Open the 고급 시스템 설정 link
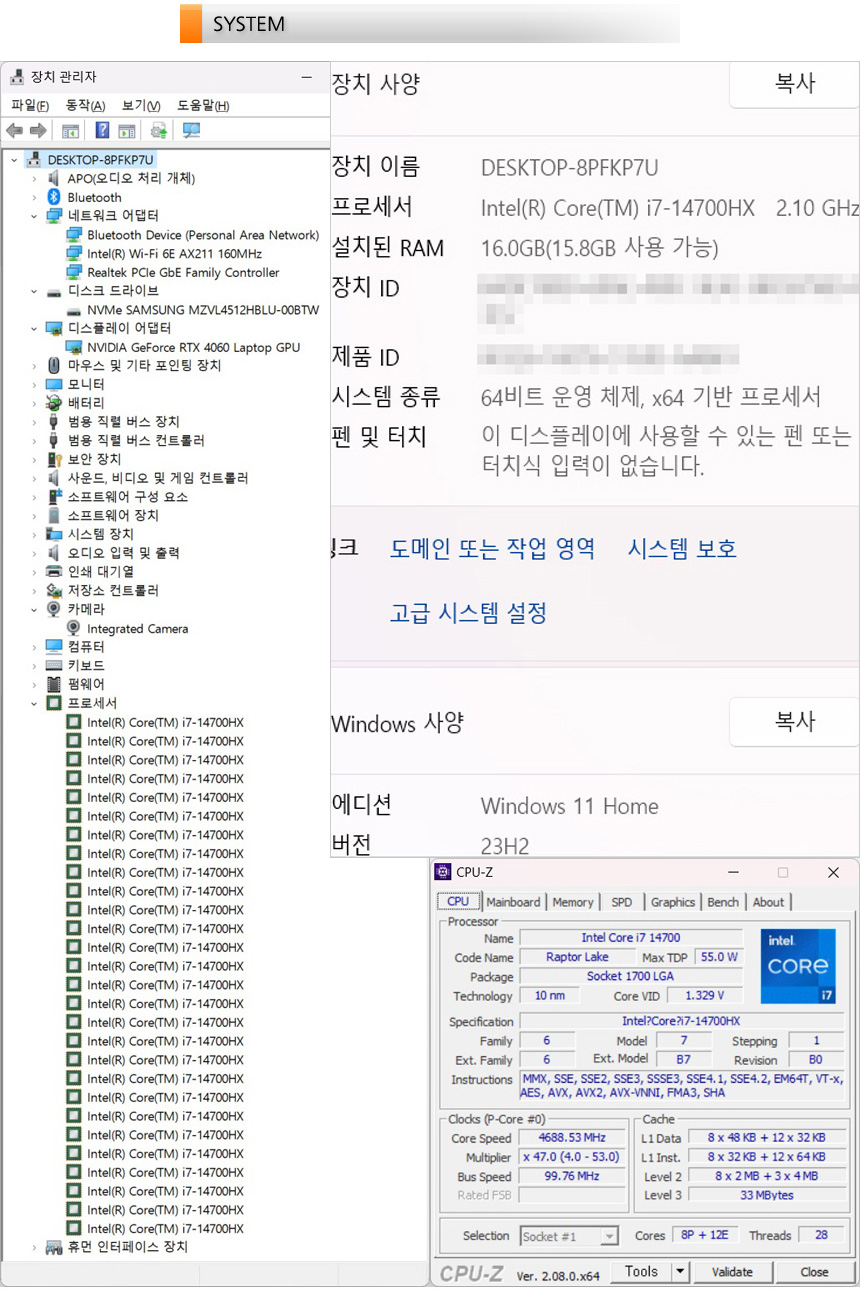 click(468, 612)
